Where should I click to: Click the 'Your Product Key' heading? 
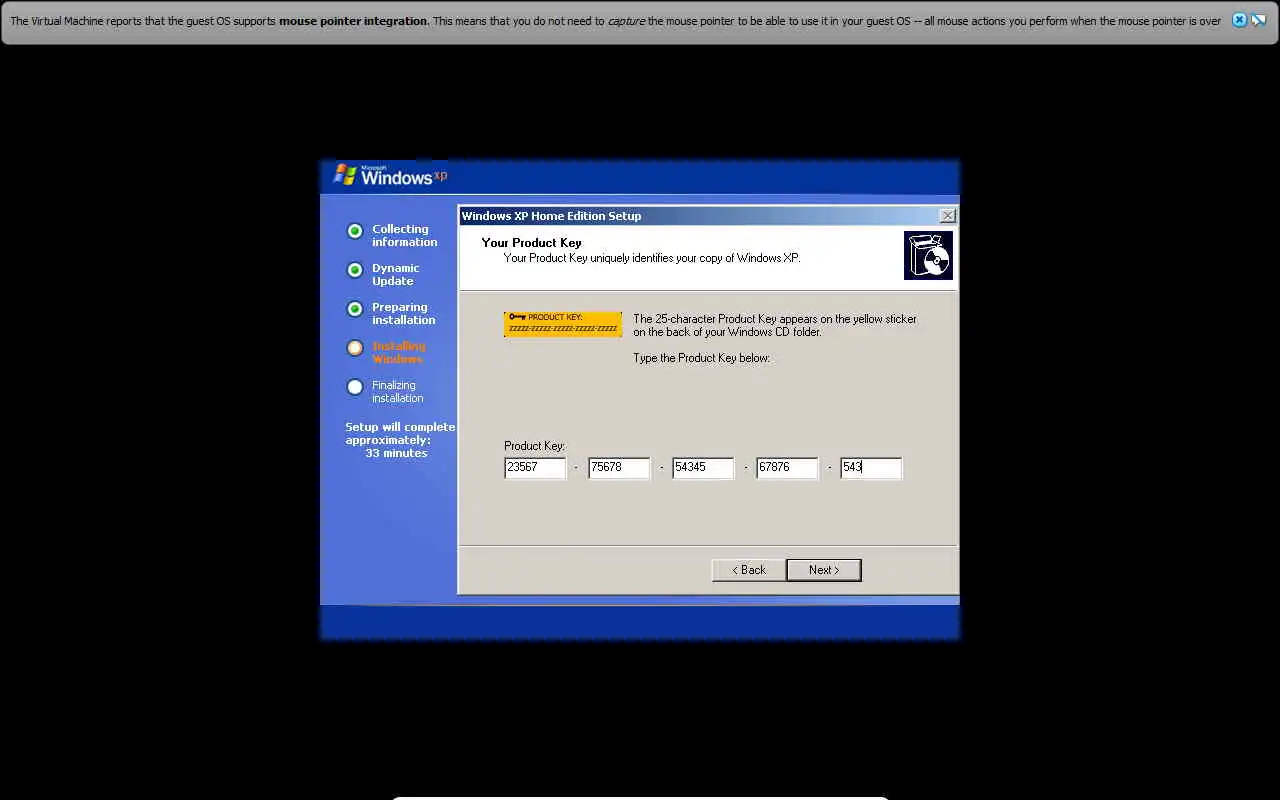point(531,243)
